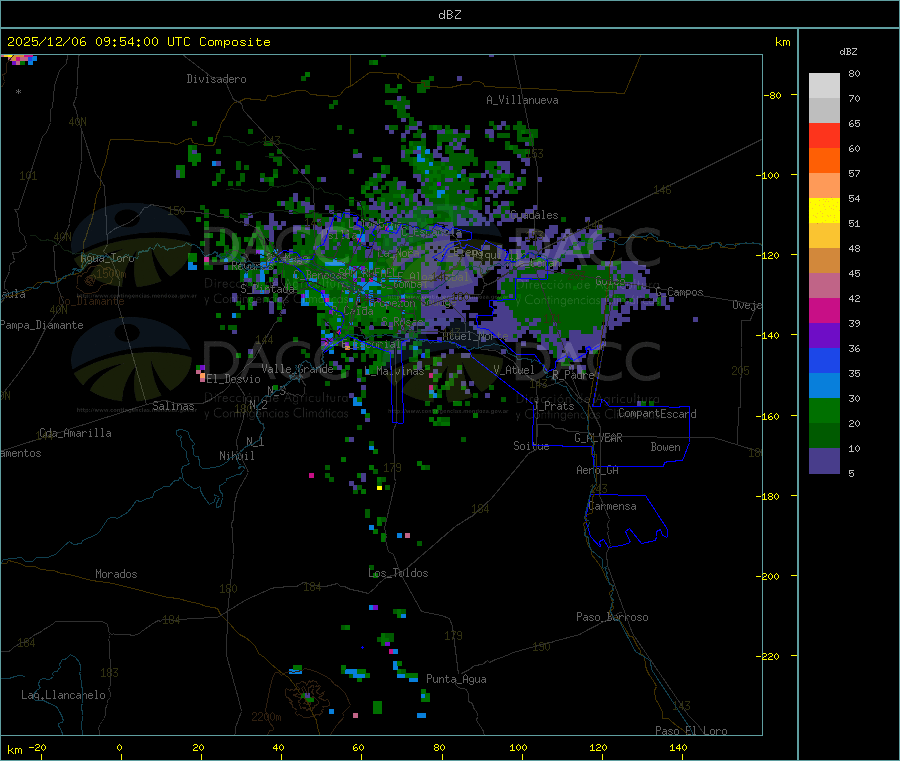Click the legend value 5

click(x=851, y=473)
